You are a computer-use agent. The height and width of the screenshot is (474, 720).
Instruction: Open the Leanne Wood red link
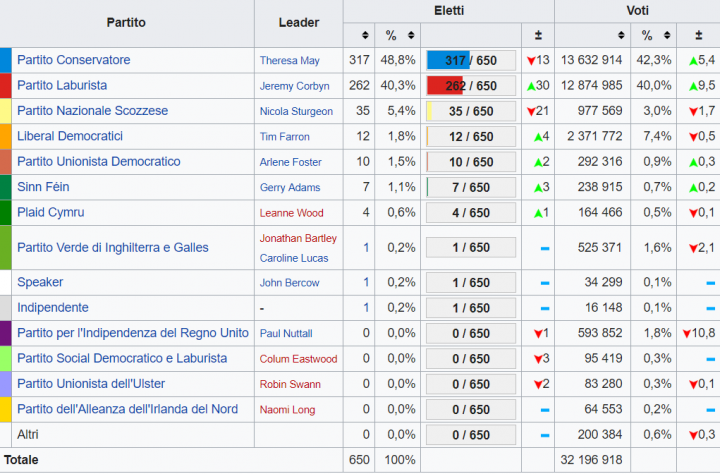point(292,213)
